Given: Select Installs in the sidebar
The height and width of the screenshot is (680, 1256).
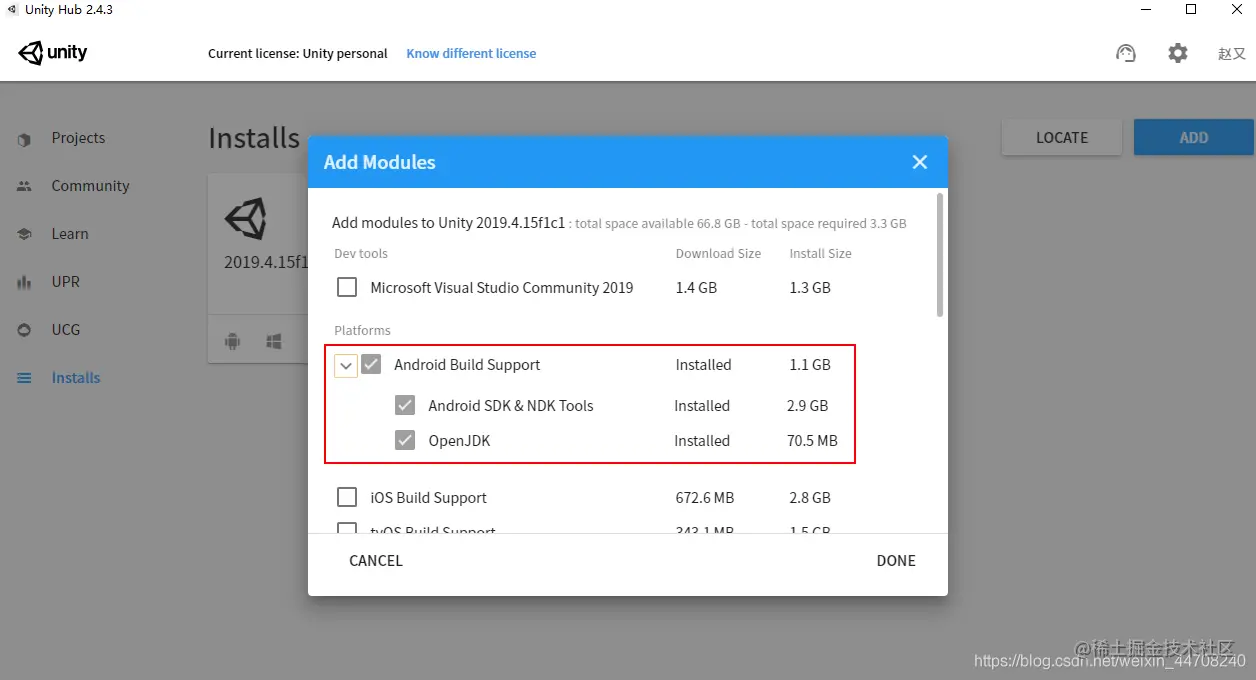Looking at the screenshot, I should 76,378.
